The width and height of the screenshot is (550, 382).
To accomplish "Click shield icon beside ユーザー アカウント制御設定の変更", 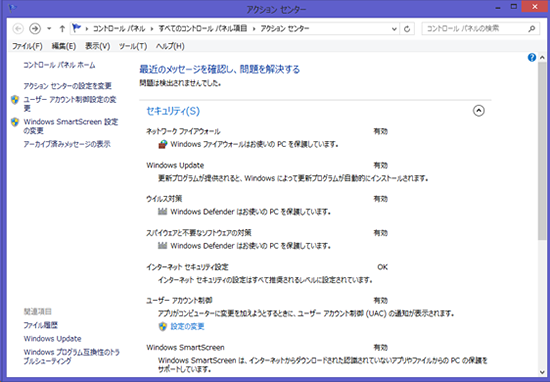I will [x=15, y=100].
